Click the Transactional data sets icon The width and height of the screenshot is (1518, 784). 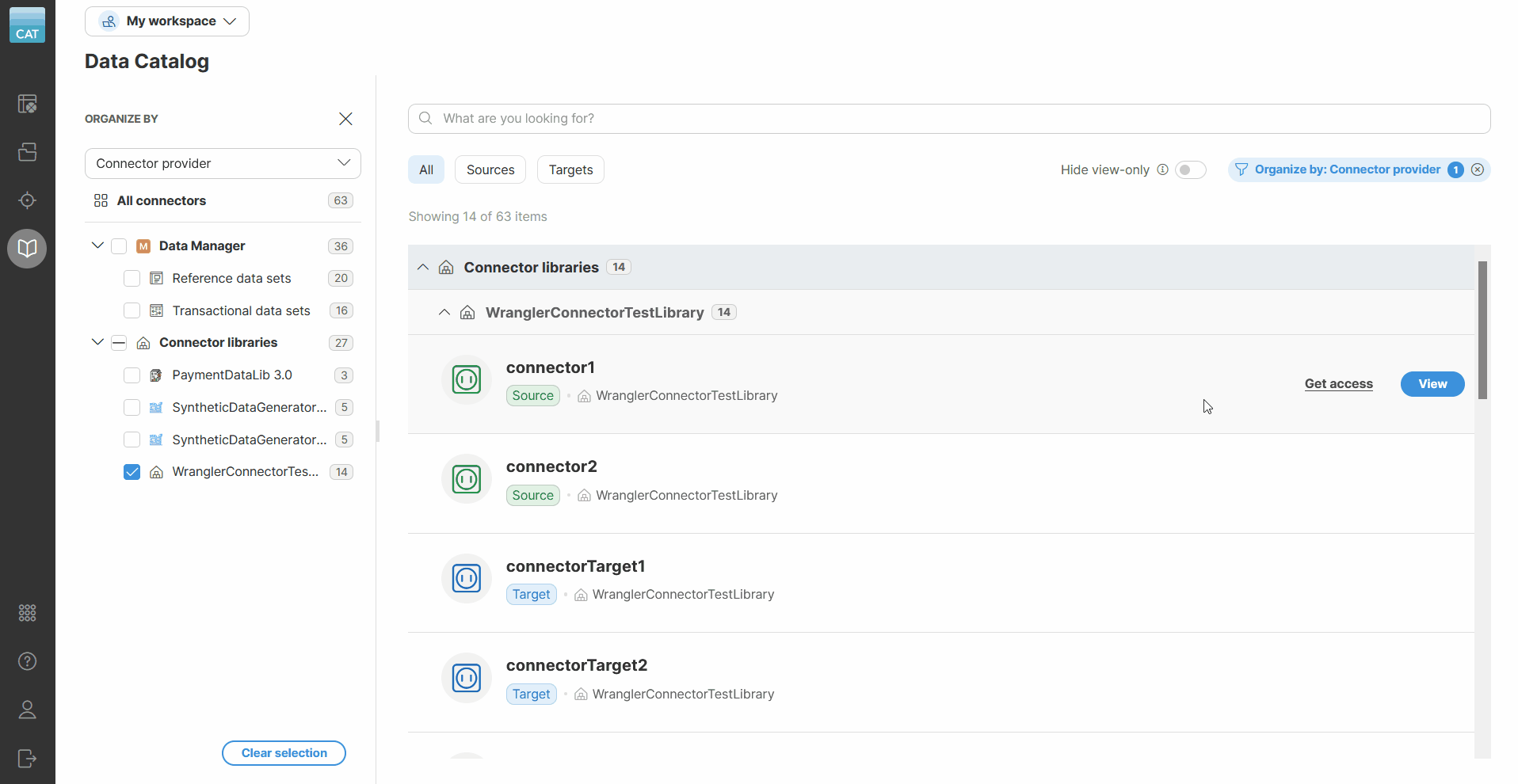[157, 310]
